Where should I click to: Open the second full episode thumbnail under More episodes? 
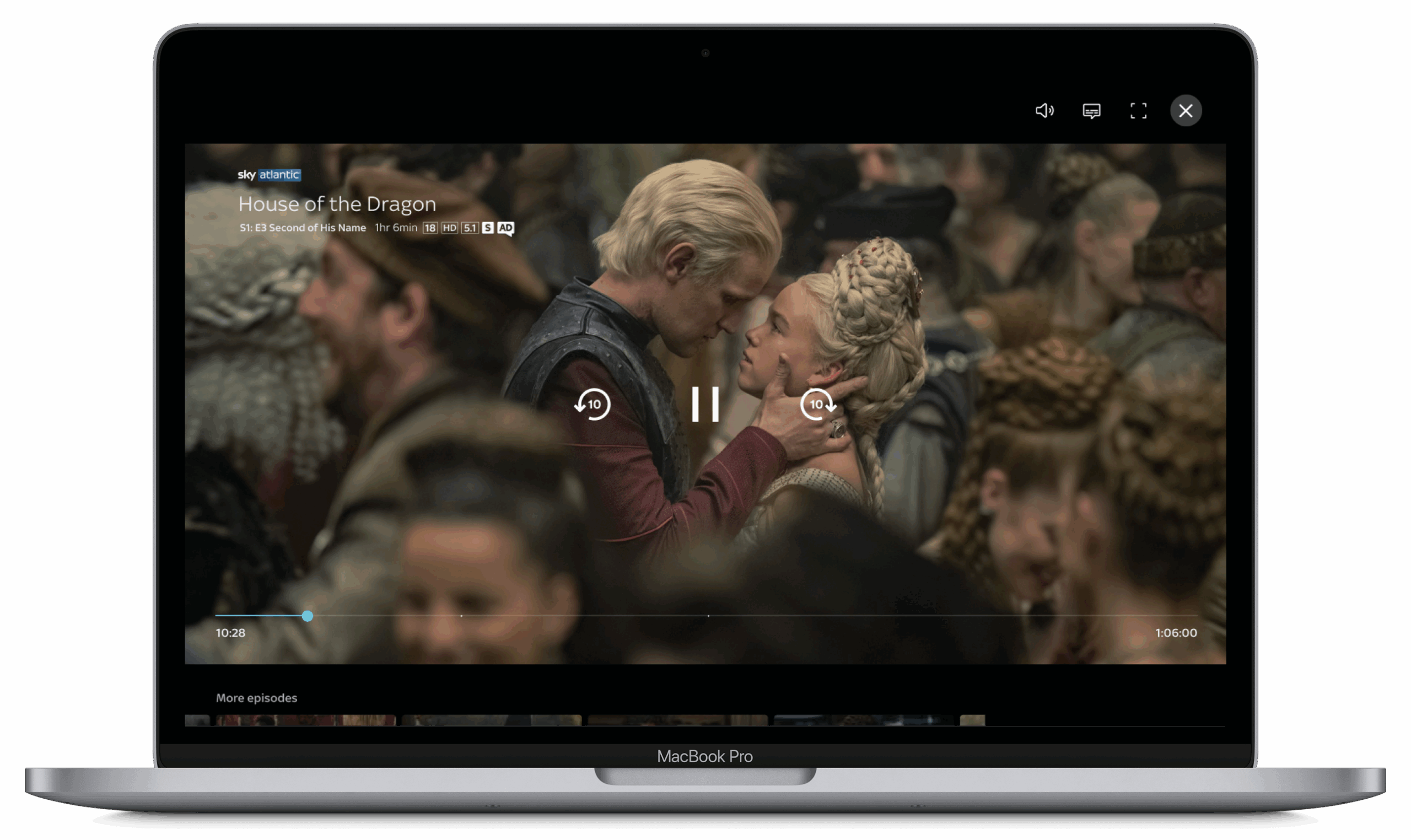491,720
